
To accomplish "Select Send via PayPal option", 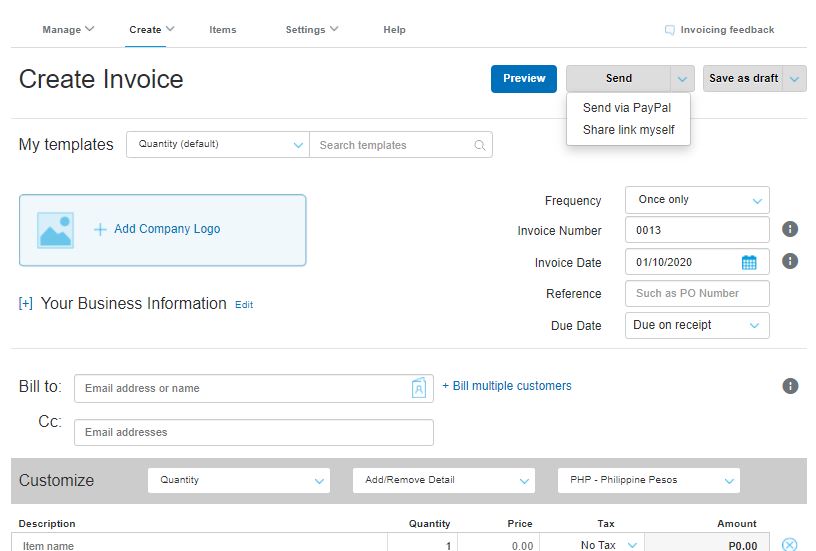I will 626,108.
